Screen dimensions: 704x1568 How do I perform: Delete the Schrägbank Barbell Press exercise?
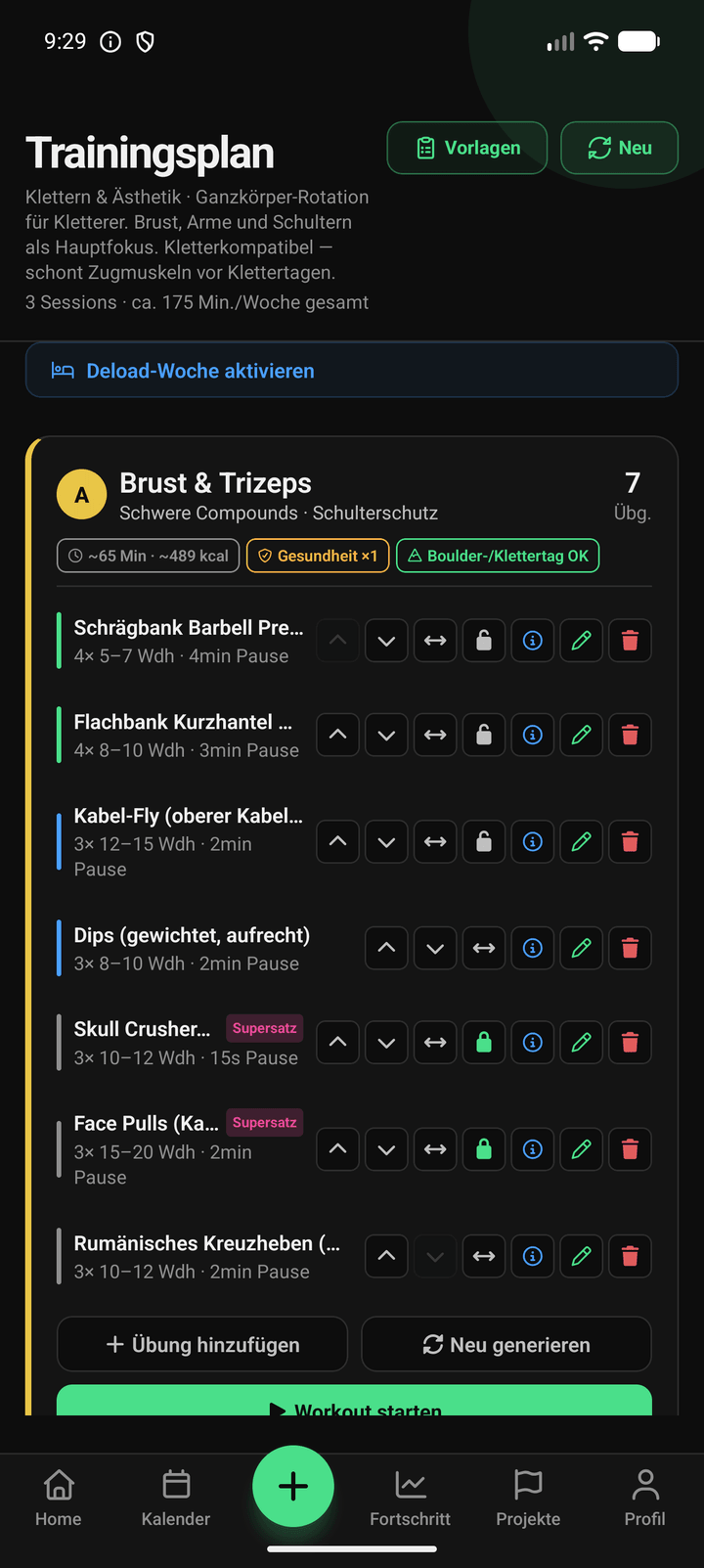click(631, 641)
